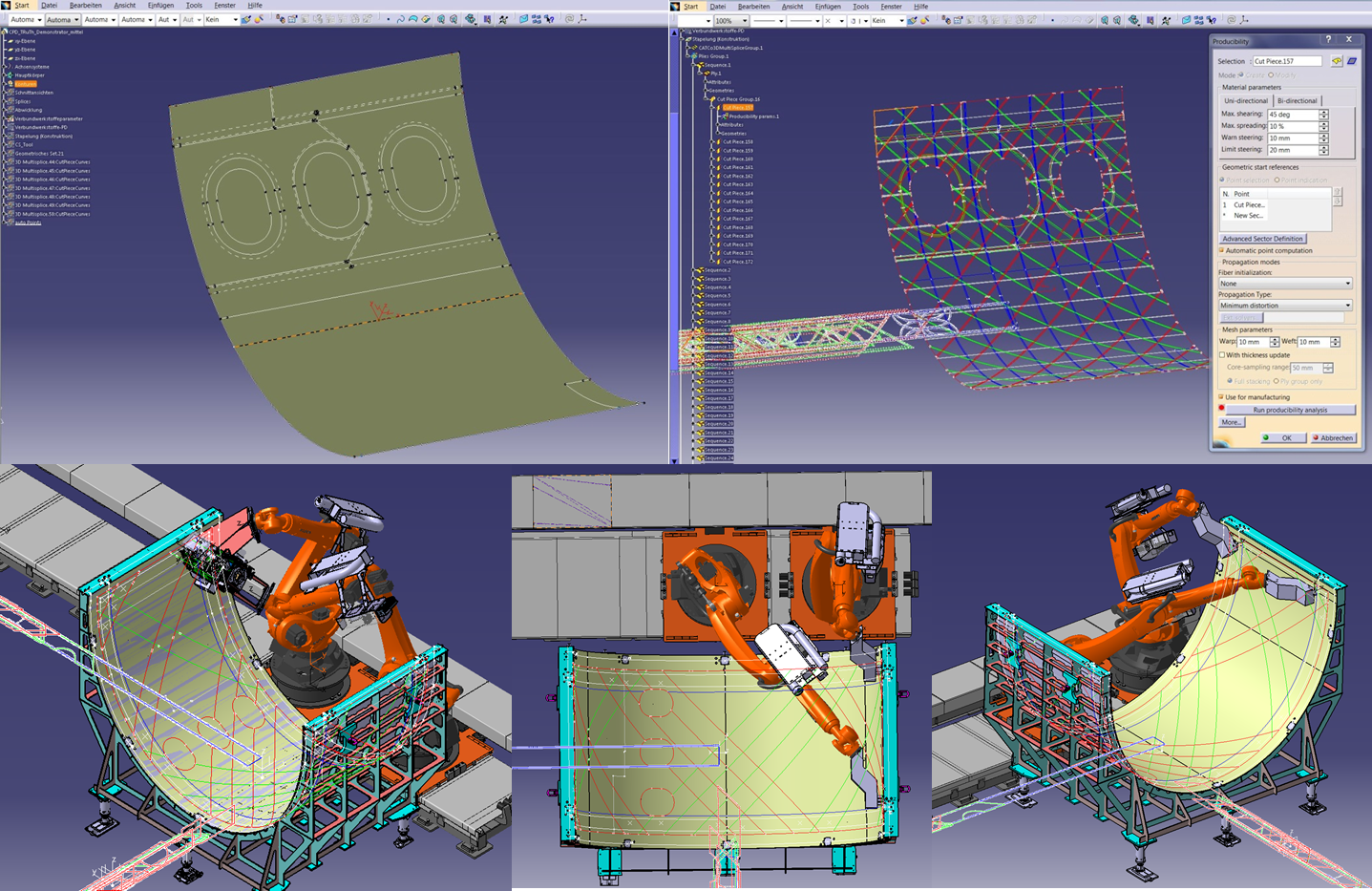Image resolution: width=1372 pixels, height=891 pixels.
Task: Click the help question mark in Producibility title bar
Action: point(1328,39)
